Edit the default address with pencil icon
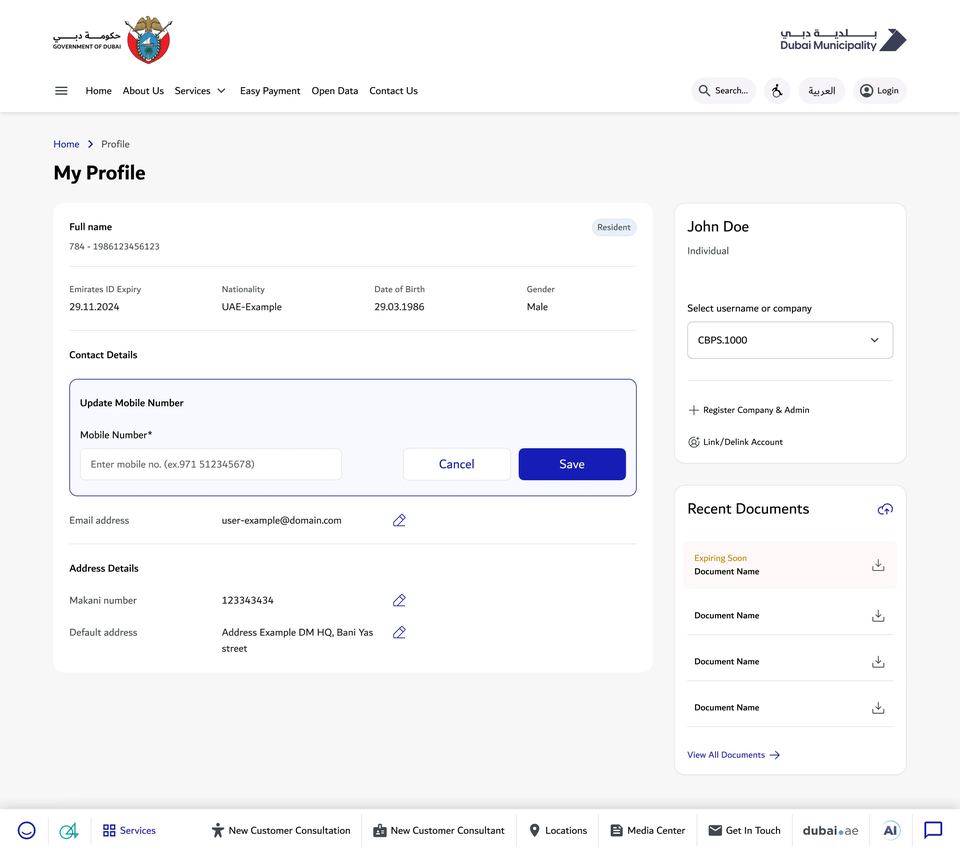 pos(399,632)
